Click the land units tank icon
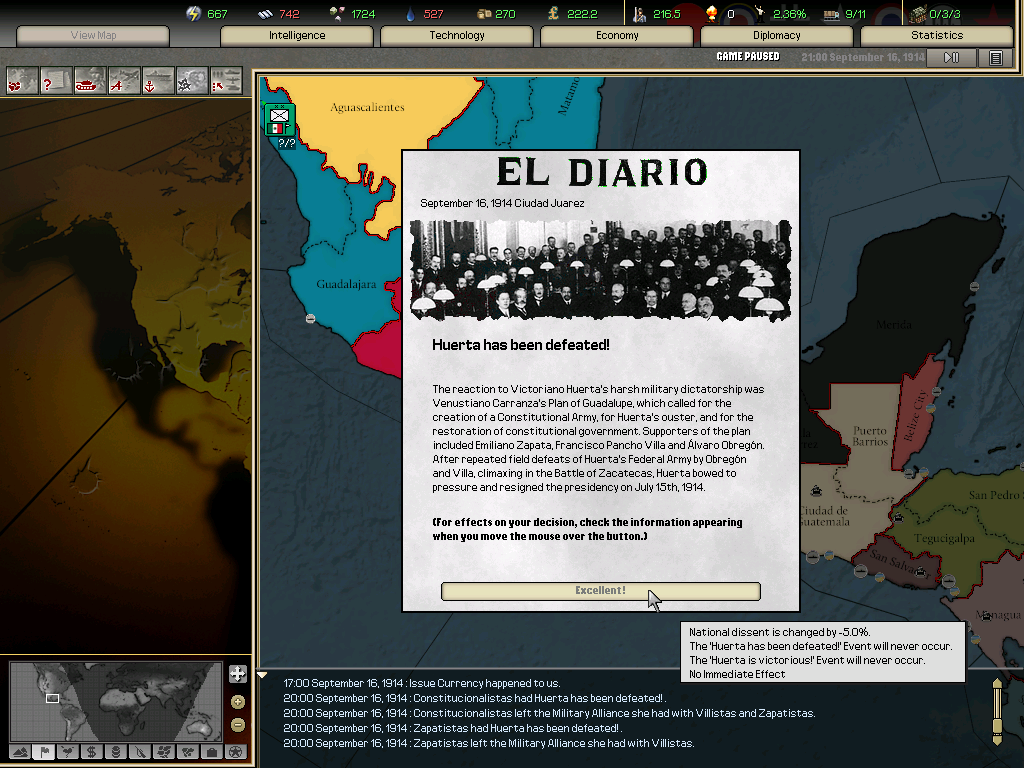Viewport: 1024px width, 768px height. click(90, 81)
